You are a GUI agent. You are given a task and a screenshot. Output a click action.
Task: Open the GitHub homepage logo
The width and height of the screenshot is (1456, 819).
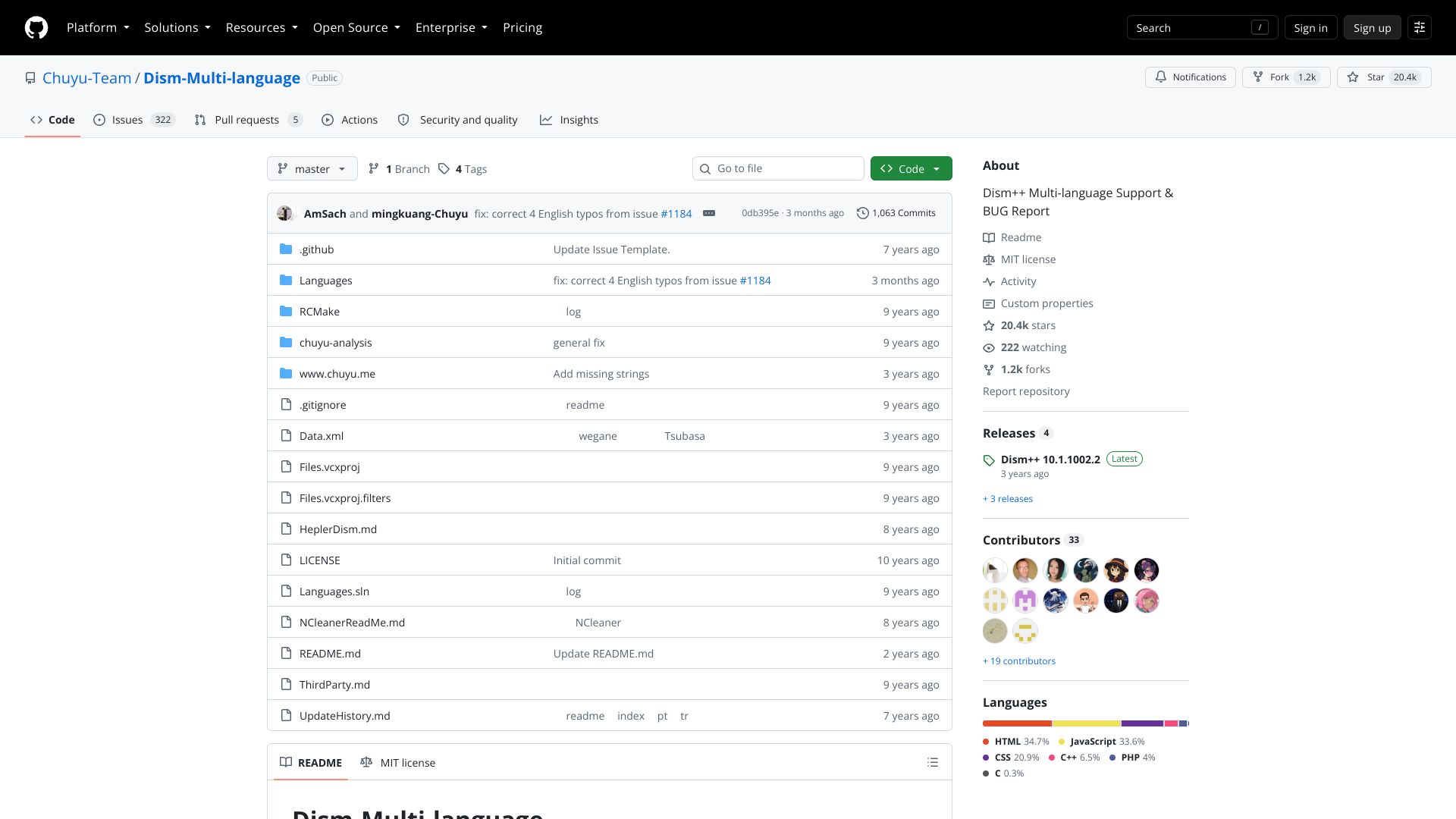click(36, 27)
